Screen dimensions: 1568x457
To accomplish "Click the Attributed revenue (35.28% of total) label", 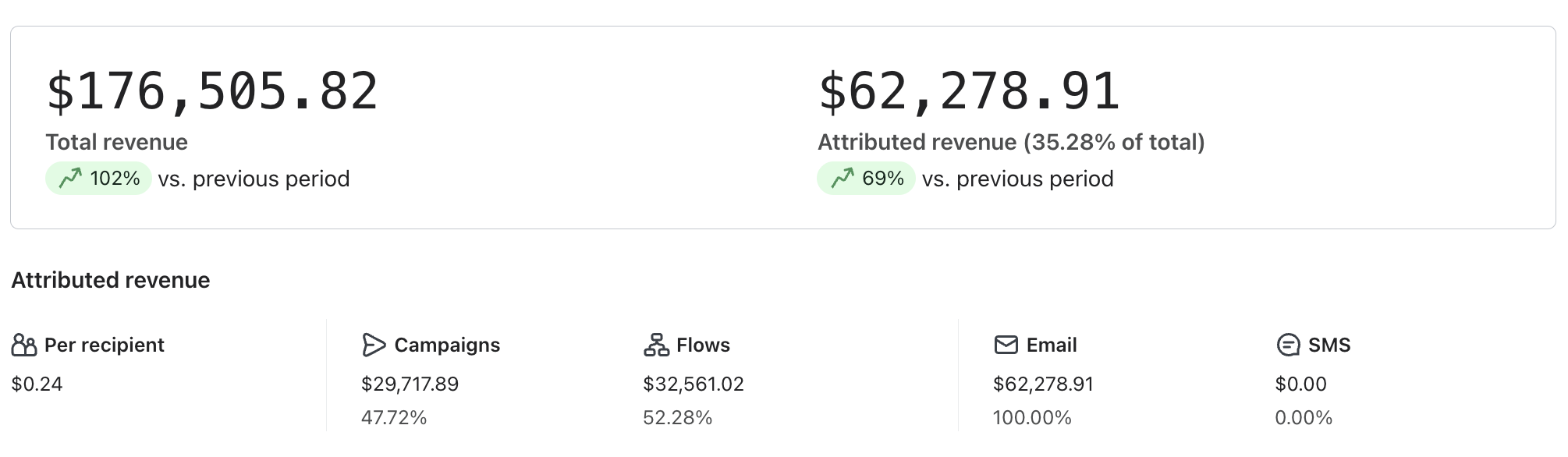I will (1011, 142).
